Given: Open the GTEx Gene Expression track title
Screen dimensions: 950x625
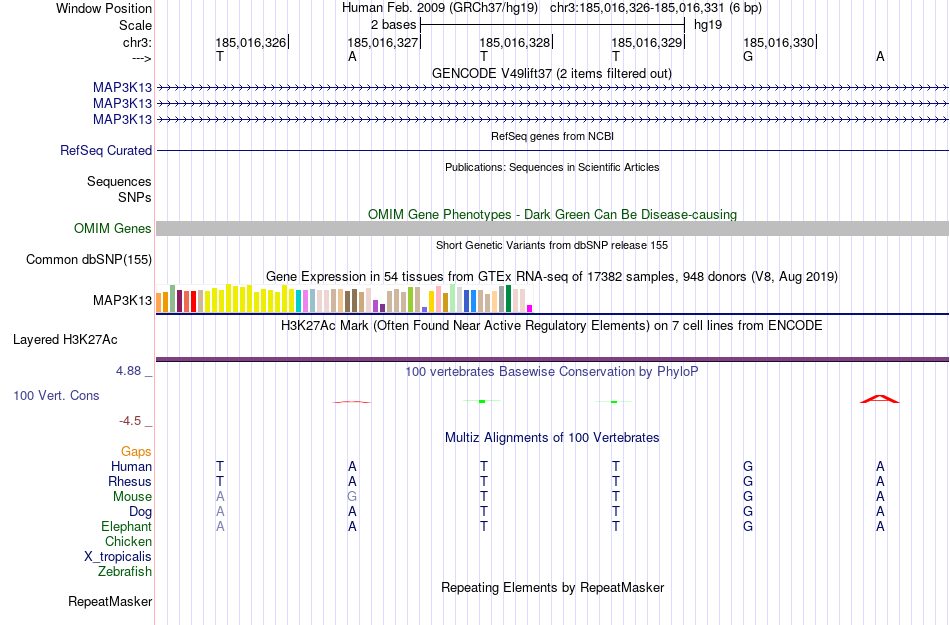Looking at the screenshot, I should pos(552,277).
